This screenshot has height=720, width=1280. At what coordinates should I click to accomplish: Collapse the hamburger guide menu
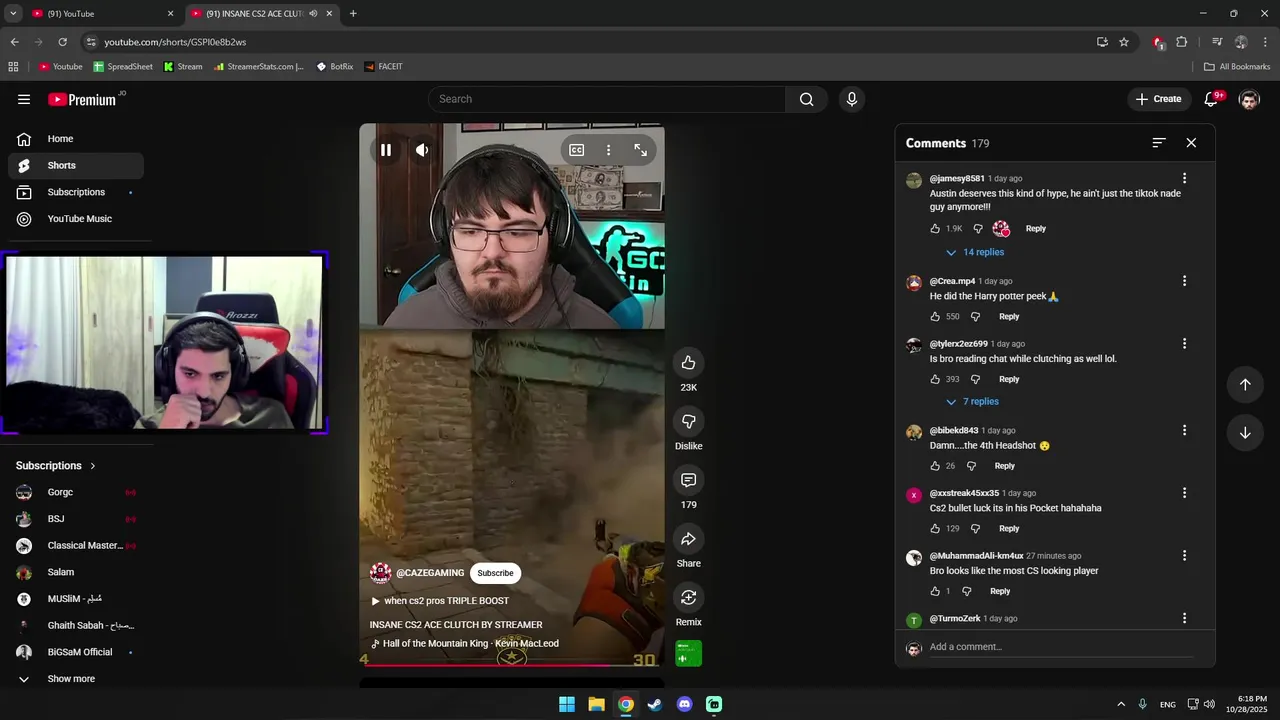24,99
